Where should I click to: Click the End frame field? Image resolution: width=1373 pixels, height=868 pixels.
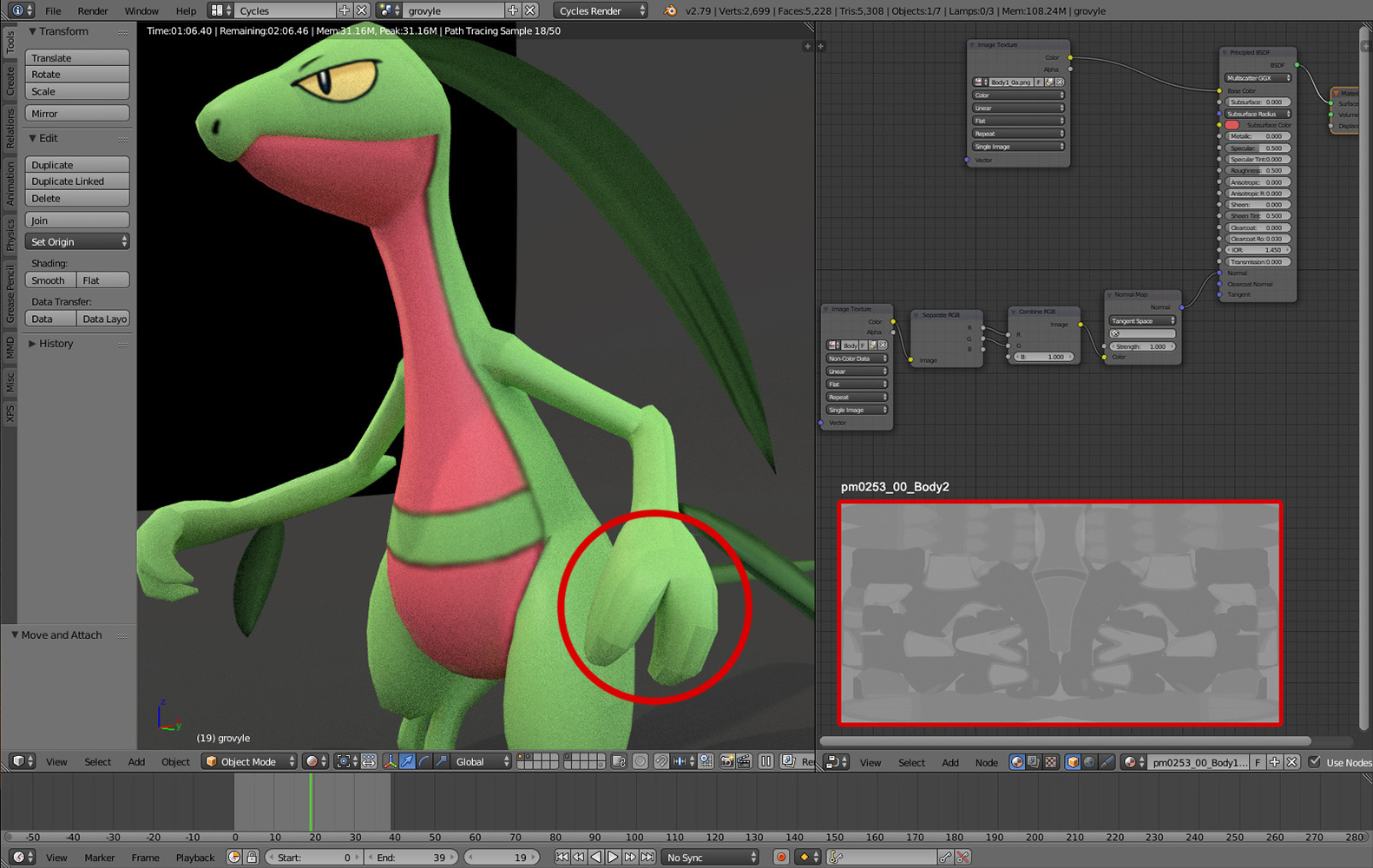pos(413,857)
